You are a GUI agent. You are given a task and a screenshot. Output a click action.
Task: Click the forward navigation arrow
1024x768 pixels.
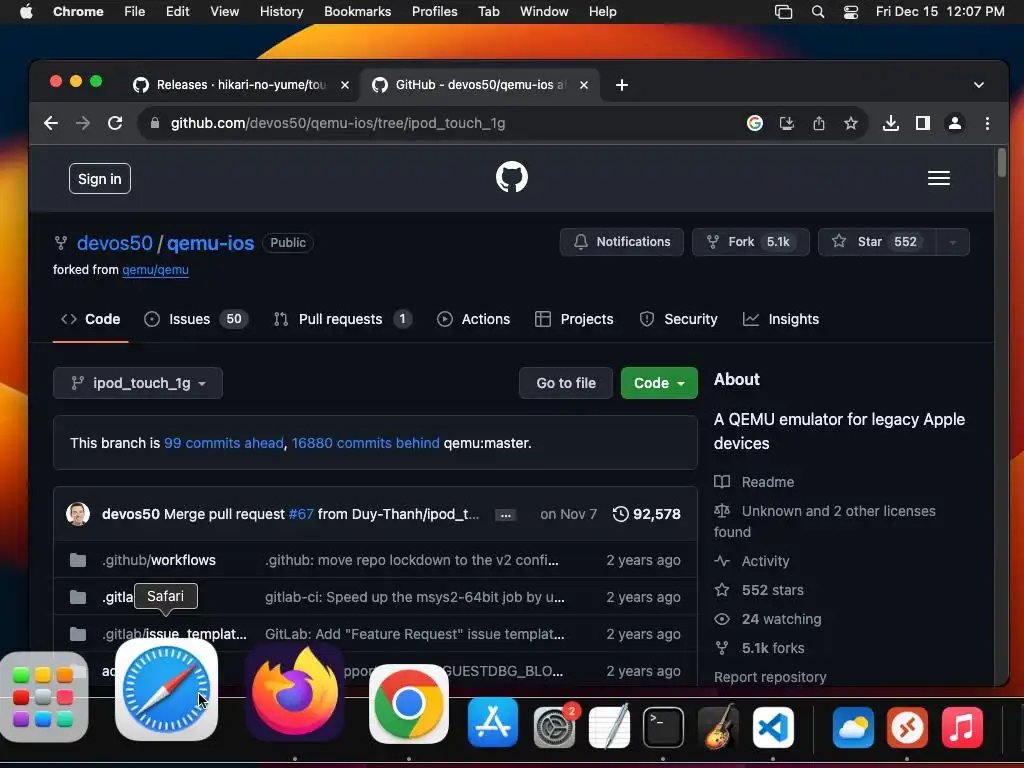(83, 123)
